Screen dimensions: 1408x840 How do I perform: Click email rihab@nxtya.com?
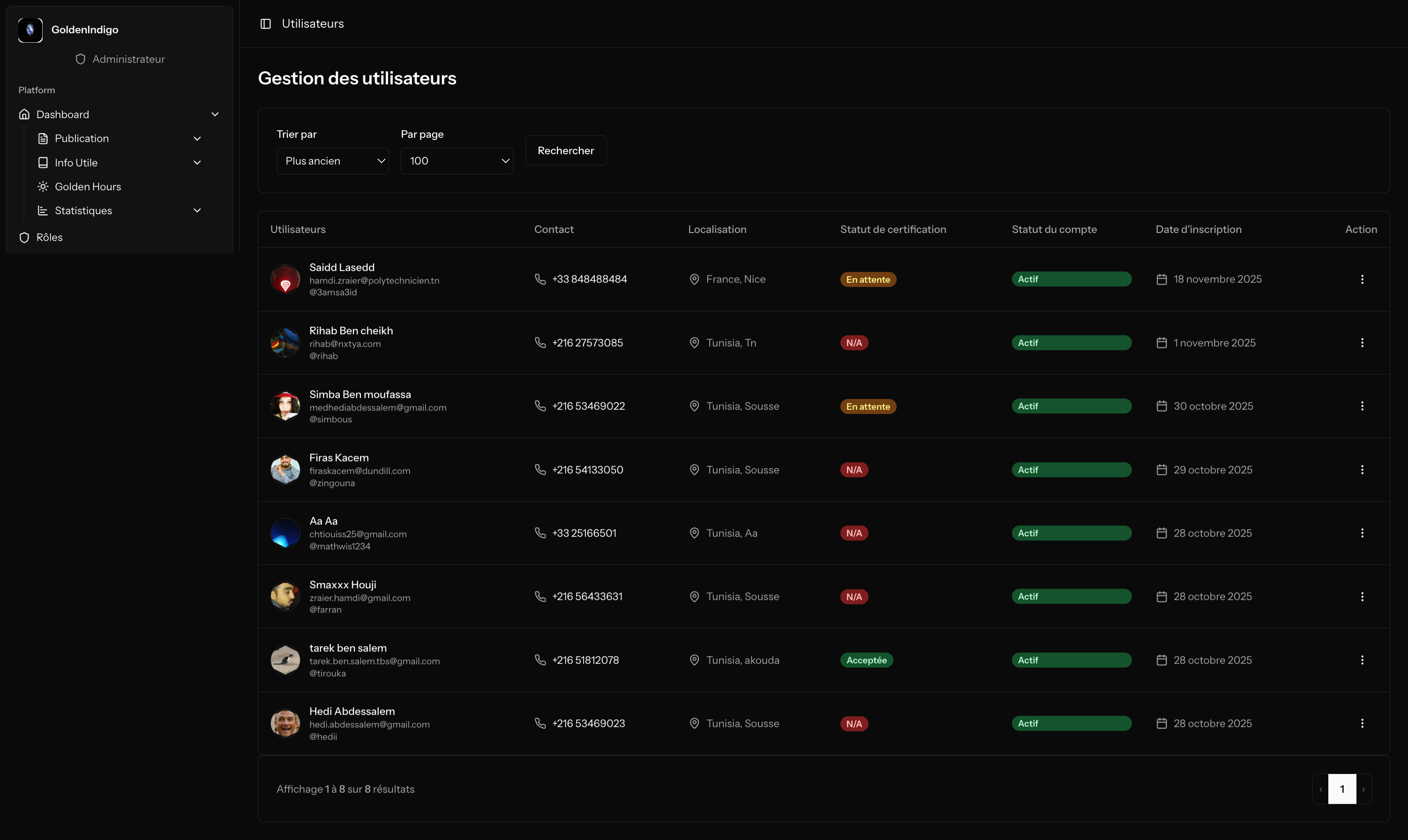click(x=345, y=344)
